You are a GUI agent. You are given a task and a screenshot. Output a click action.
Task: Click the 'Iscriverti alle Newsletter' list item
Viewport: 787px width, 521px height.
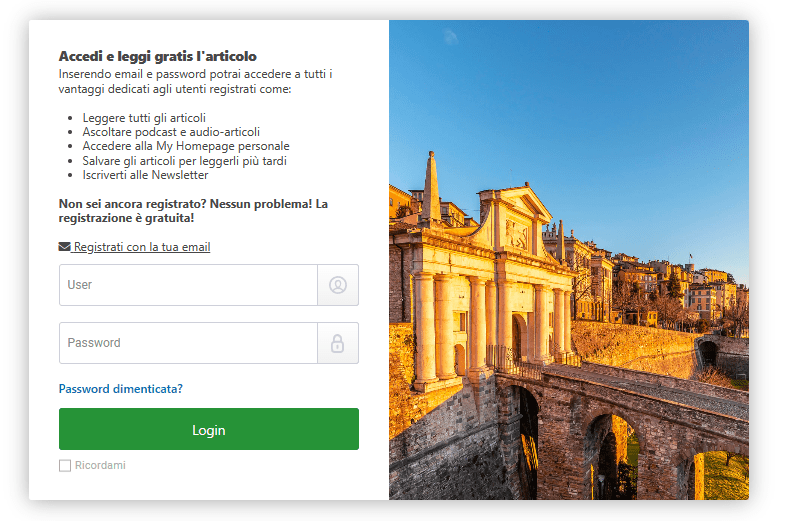point(145,175)
